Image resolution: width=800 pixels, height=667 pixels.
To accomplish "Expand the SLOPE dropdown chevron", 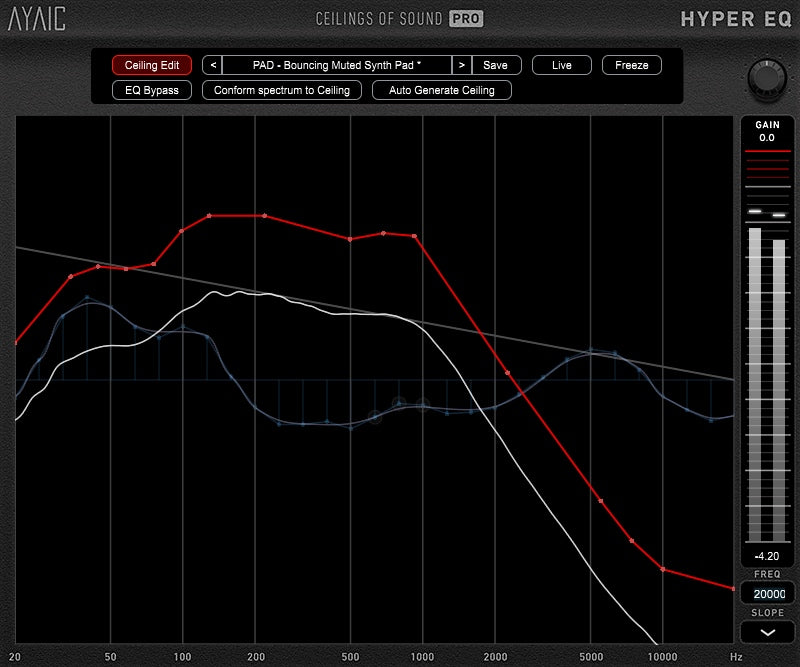I will coord(767,633).
